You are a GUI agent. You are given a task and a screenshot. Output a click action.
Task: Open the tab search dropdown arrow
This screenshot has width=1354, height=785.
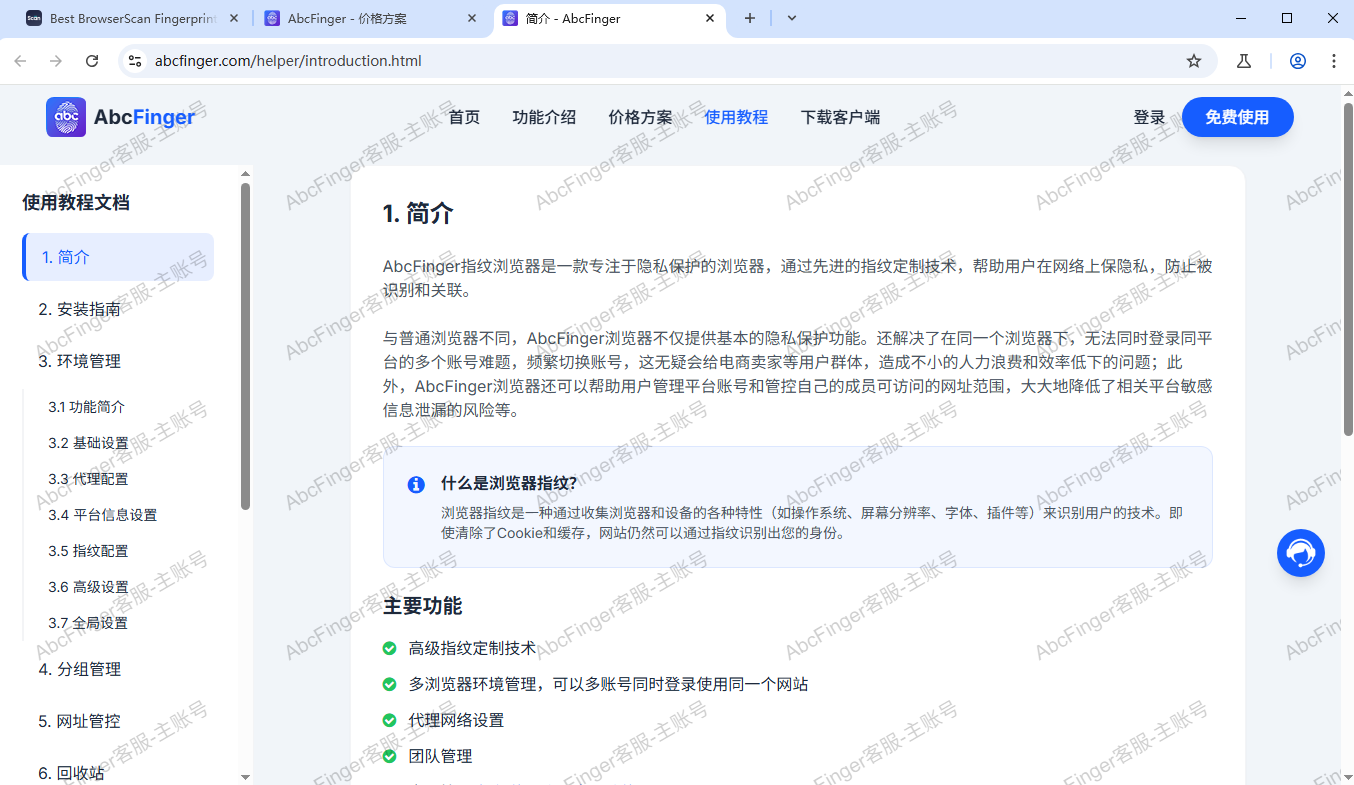click(791, 18)
